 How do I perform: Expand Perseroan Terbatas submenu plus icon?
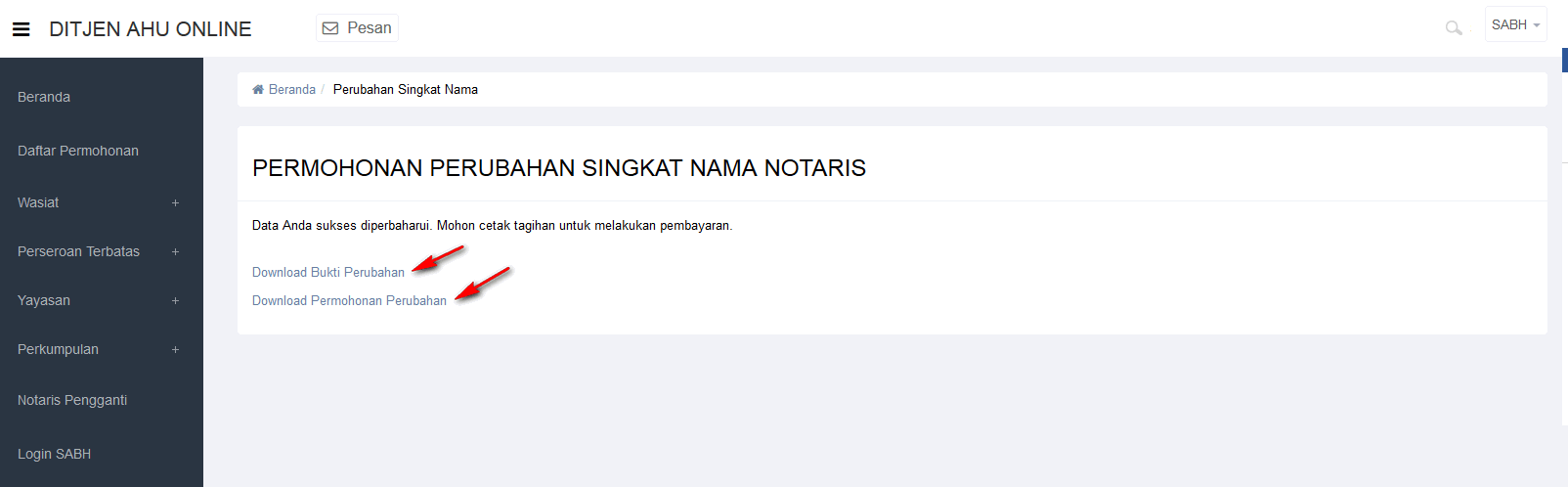point(176,252)
